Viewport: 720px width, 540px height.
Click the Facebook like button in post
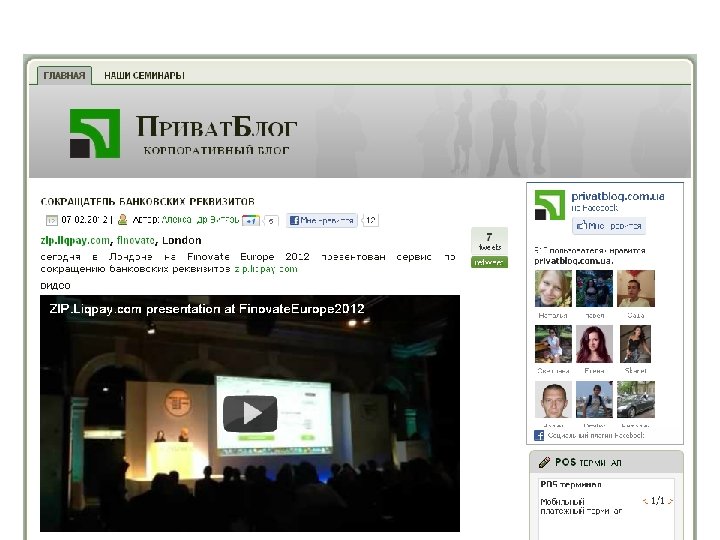tap(322, 220)
